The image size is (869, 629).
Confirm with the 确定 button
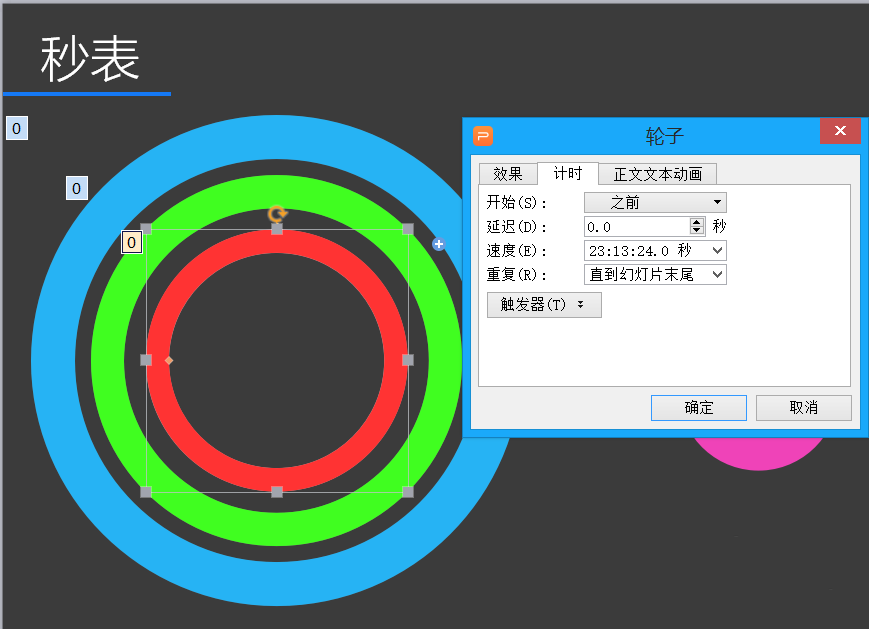698,408
